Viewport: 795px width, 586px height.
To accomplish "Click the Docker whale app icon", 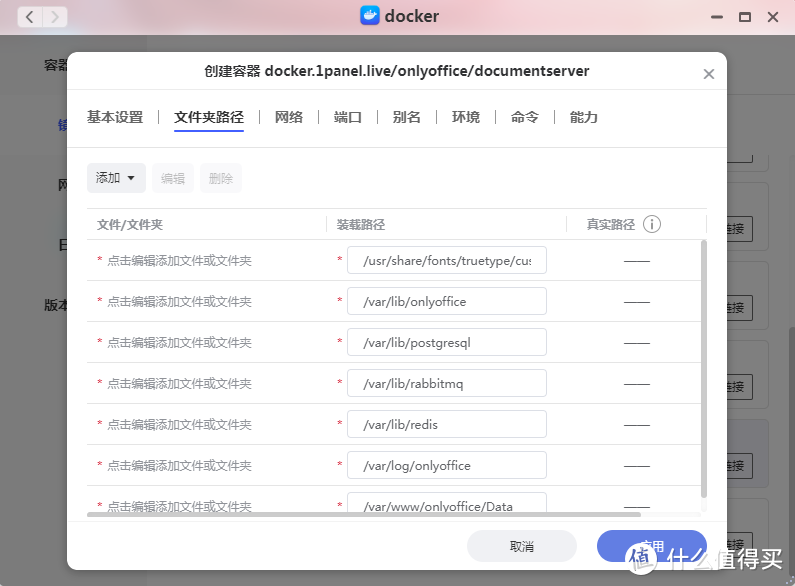I will 369,16.
